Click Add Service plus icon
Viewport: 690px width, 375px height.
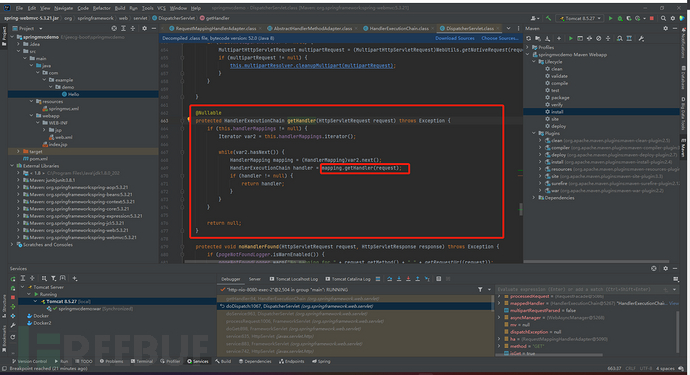coord(75,278)
